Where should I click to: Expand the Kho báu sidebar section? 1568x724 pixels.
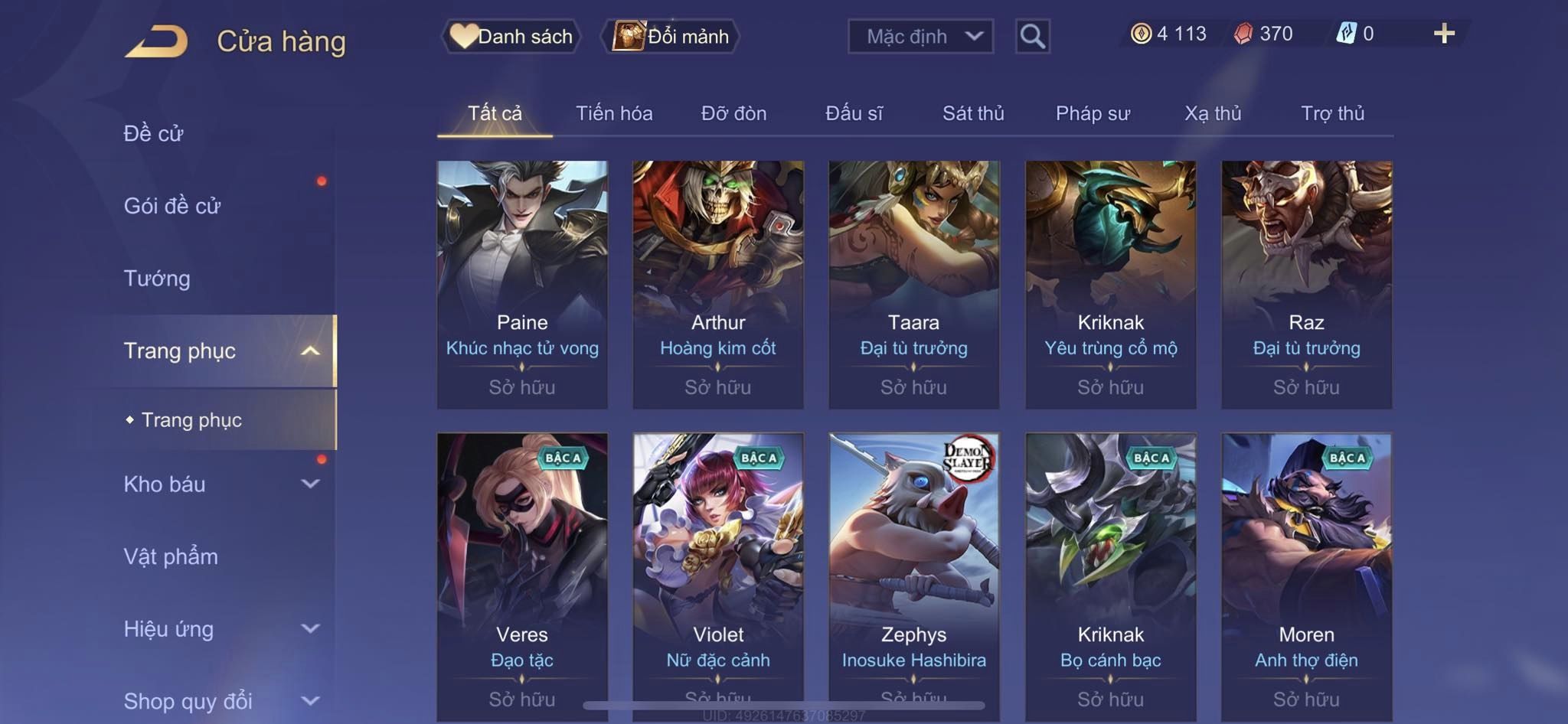(310, 484)
